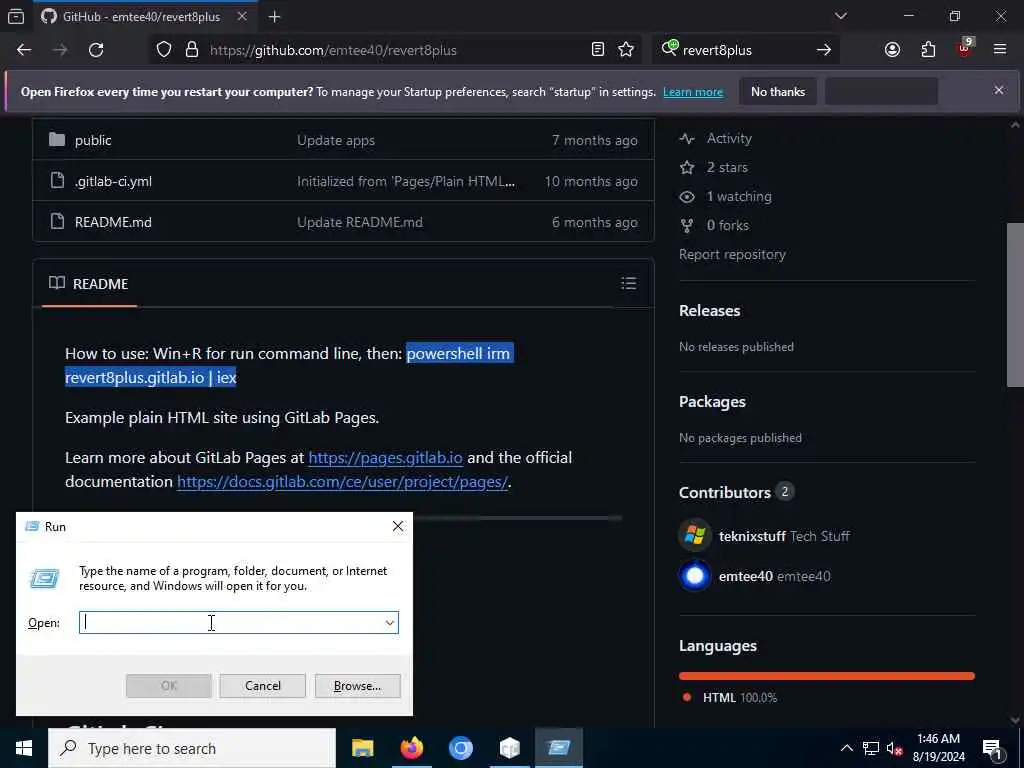This screenshot has height=768, width=1024.
Task: Open the Firefox hamburger menu
Action: (1000, 50)
